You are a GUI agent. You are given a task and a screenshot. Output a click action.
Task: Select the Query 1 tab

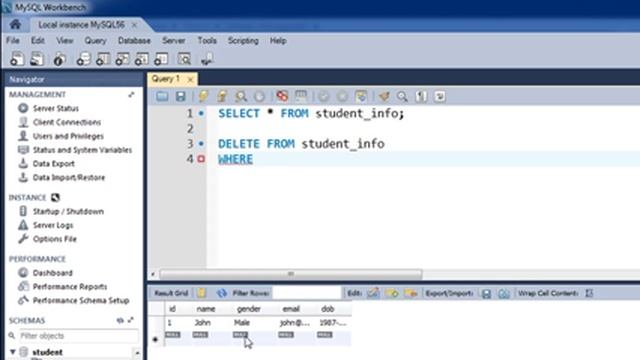[x=166, y=79]
